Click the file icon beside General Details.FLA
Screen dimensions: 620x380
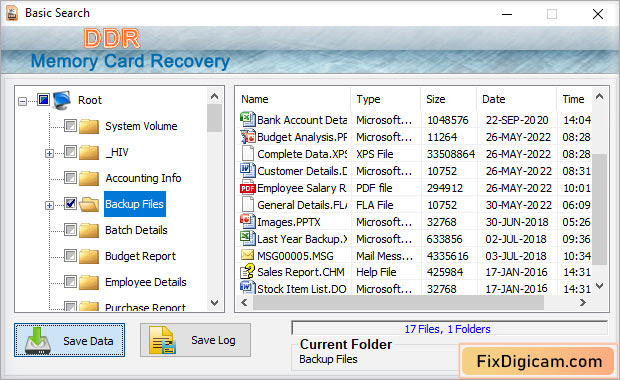pyautogui.click(x=248, y=204)
